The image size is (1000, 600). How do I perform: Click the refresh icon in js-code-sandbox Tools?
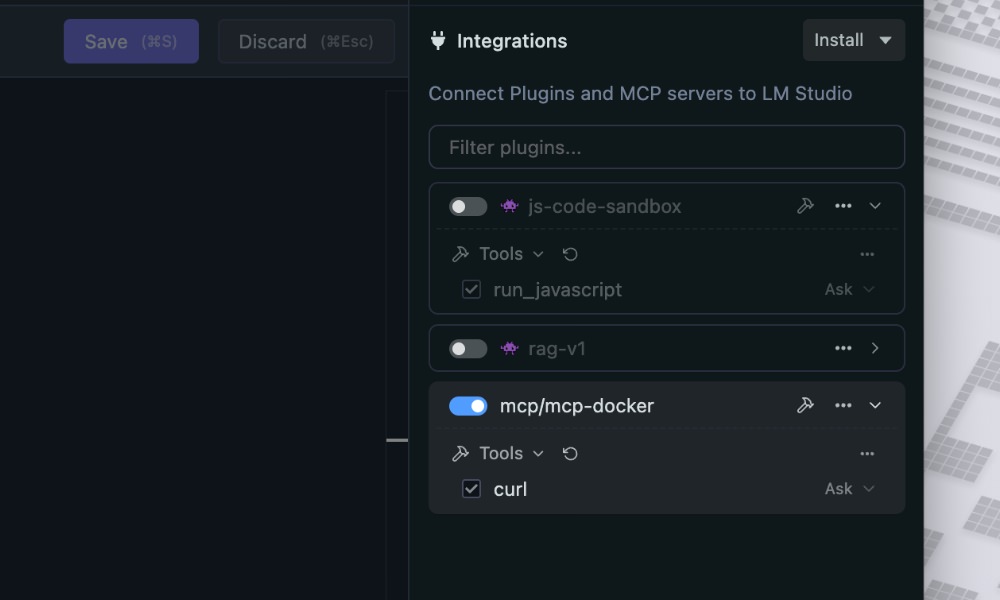point(569,254)
